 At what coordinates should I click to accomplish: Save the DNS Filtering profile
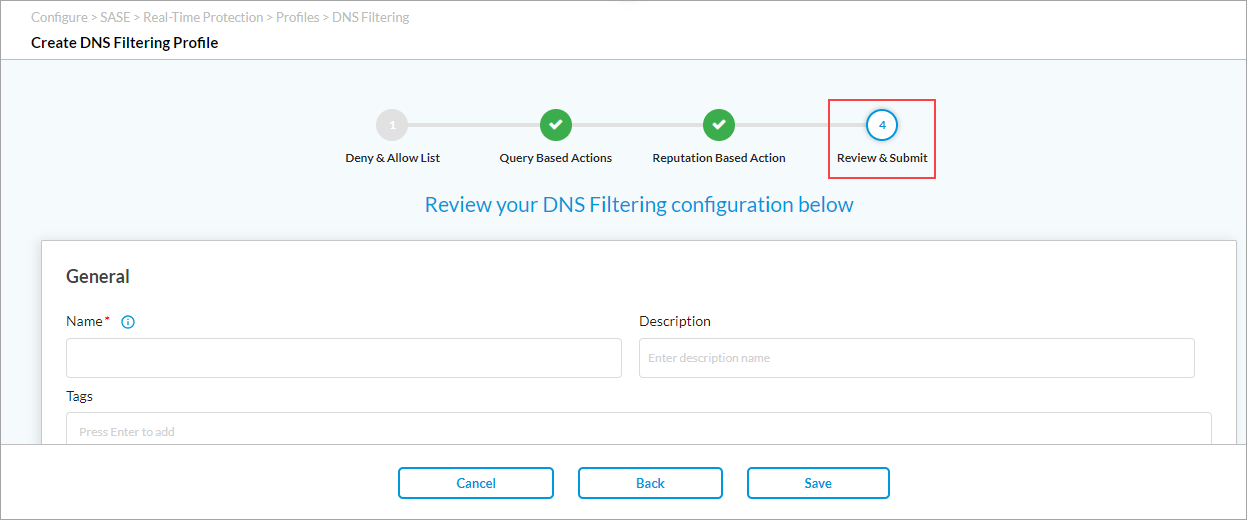tap(818, 483)
